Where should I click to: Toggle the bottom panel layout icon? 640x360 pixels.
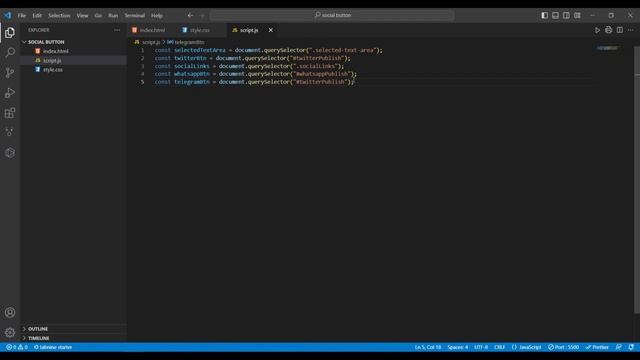tap(556, 16)
